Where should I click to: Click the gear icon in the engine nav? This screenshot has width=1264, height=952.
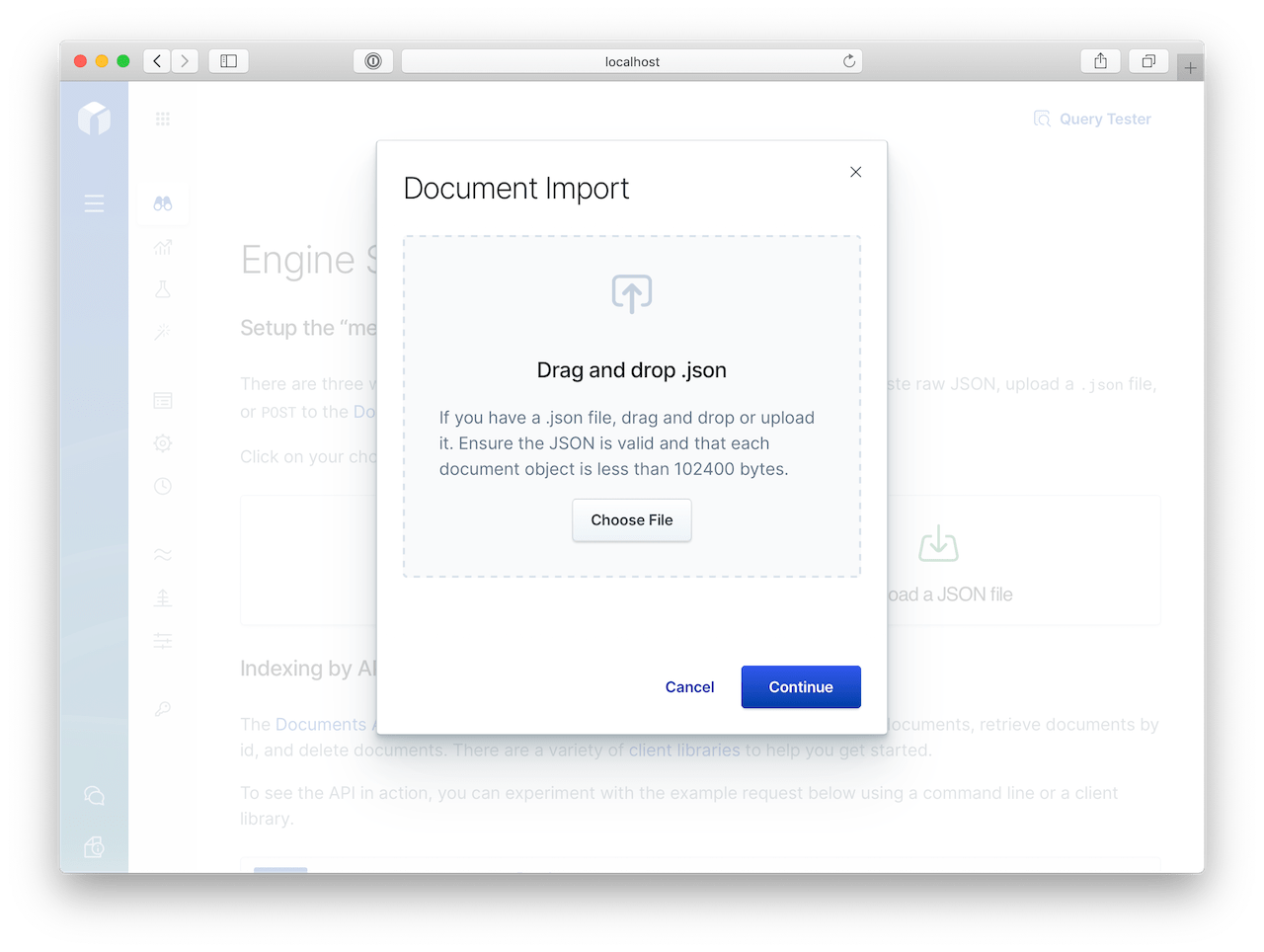163,443
